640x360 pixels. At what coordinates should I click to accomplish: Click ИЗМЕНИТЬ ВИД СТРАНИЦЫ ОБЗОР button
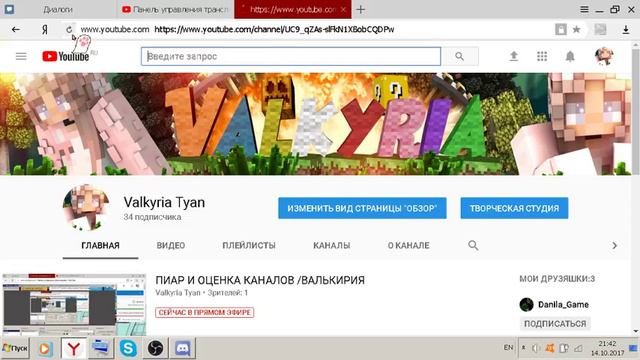click(x=362, y=208)
